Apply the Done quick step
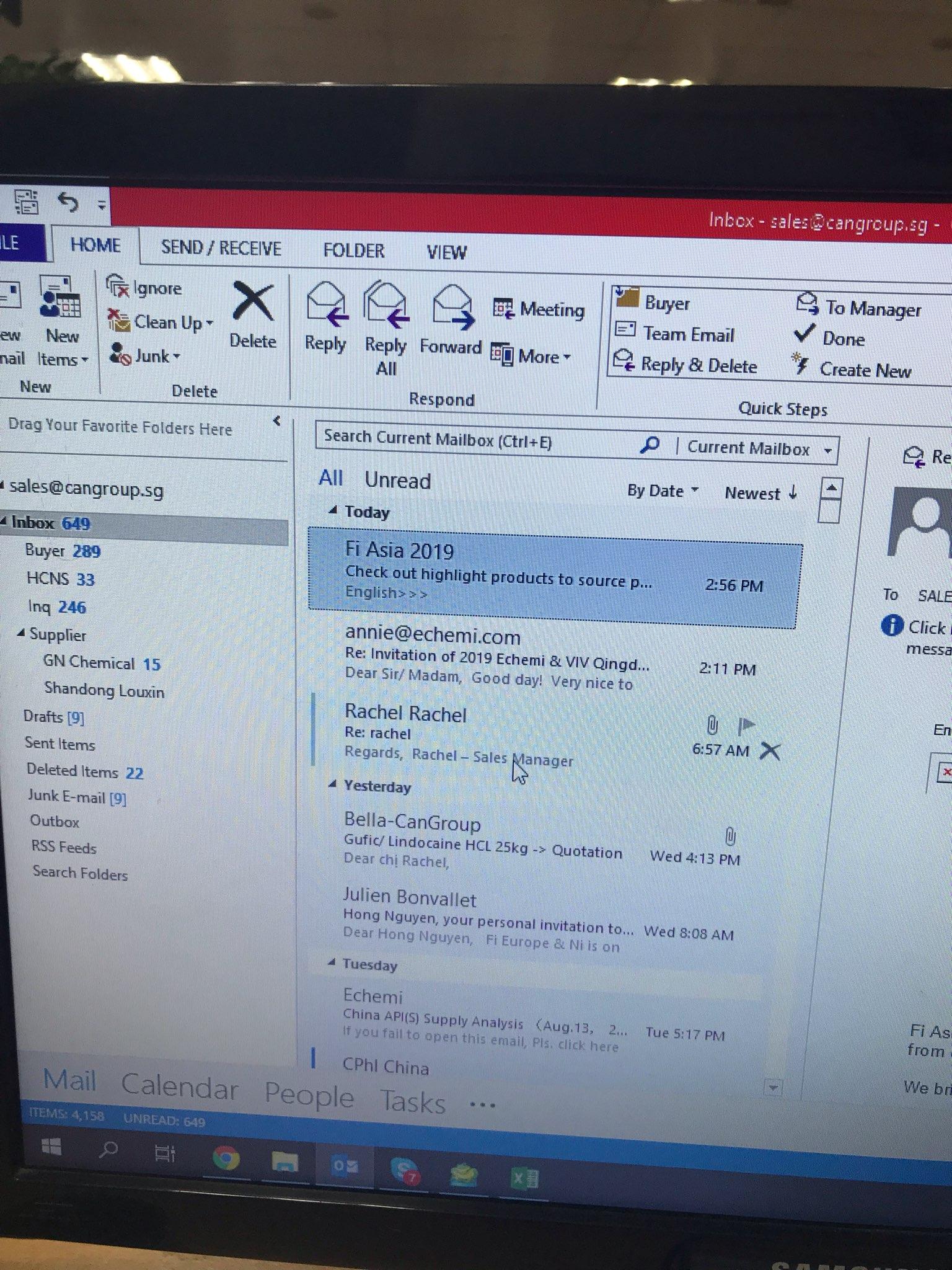The width and height of the screenshot is (952, 1270). click(830, 337)
